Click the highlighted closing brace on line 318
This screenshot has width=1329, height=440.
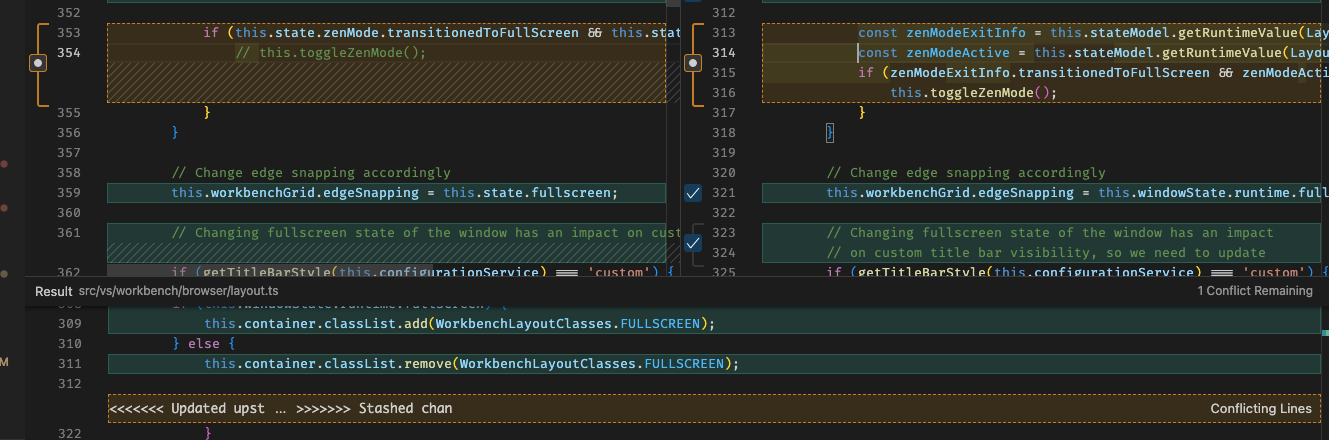click(x=830, y=133)
